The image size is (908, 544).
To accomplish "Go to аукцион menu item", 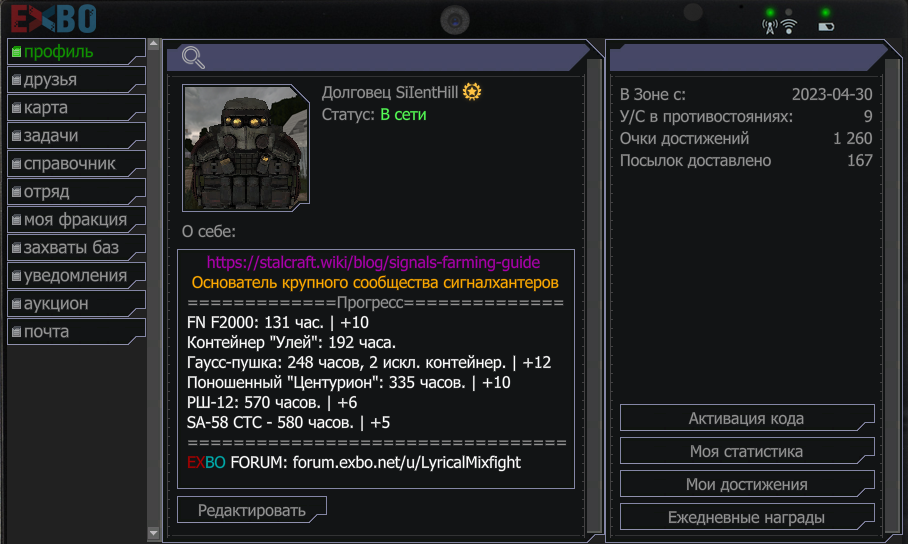I will tap(76, 303).
